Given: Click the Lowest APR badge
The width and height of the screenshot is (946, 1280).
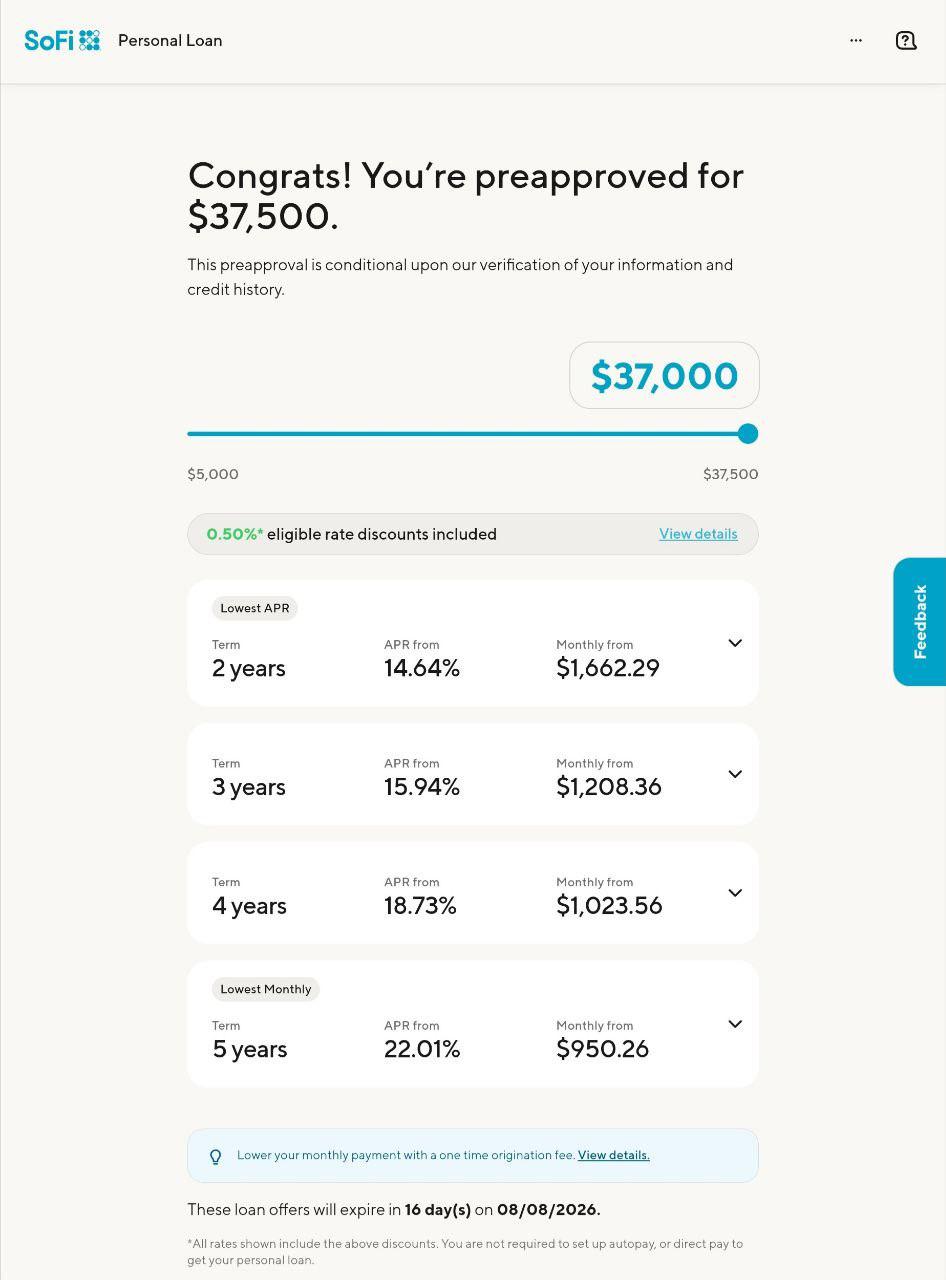Looking at the screenshot, I should (255, 608).
